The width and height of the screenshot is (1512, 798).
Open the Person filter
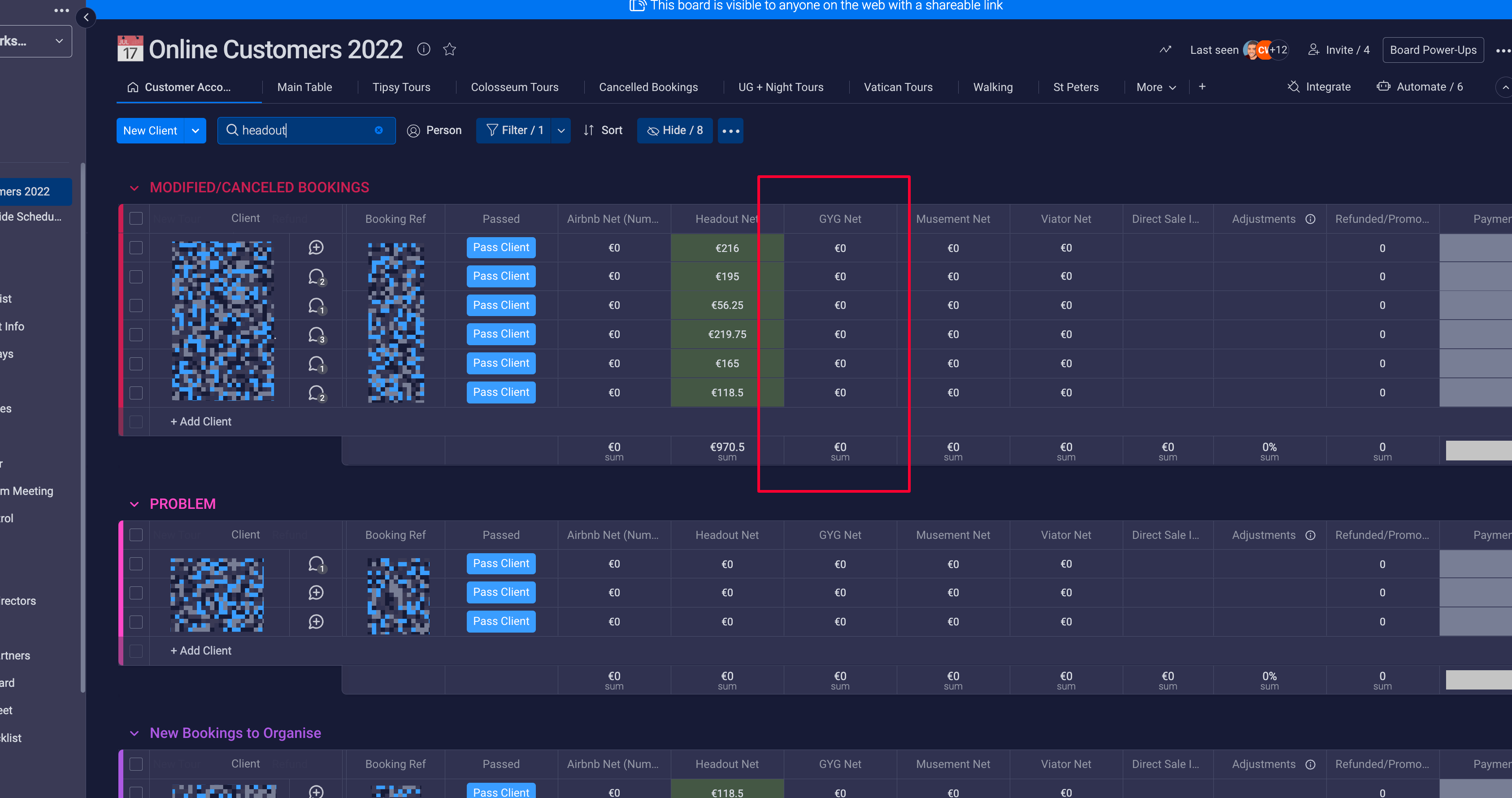[x=434, y=130]
